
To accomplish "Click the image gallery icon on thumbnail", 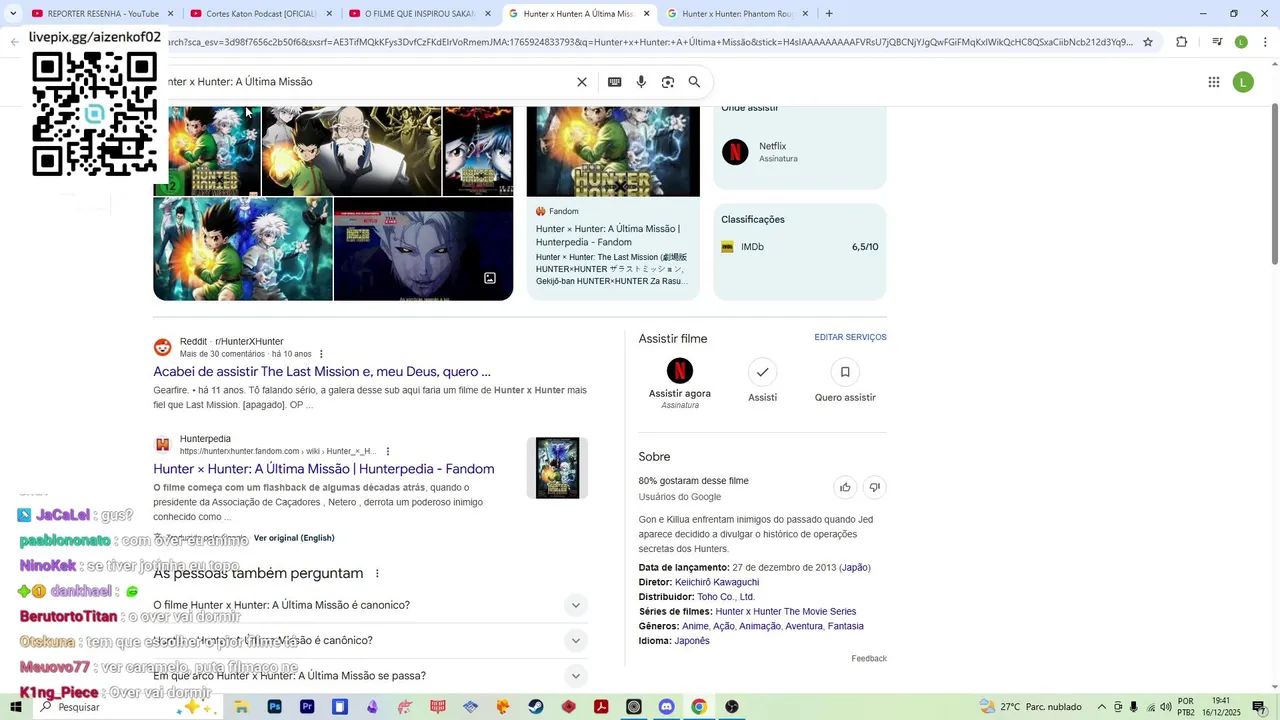I will (x=490, y=278).
